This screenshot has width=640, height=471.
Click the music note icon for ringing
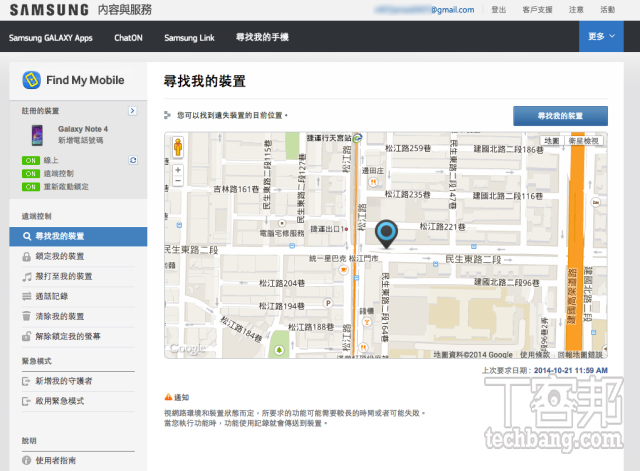pyautogui.click(x=27, y=277)
